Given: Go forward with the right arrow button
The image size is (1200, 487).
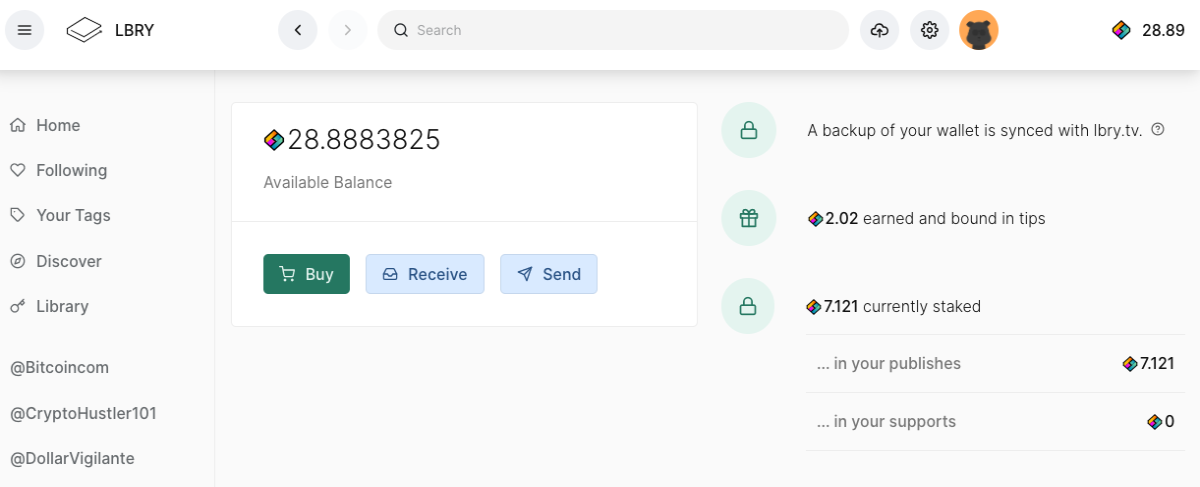Looking at the screenshot, I should 347,30.
